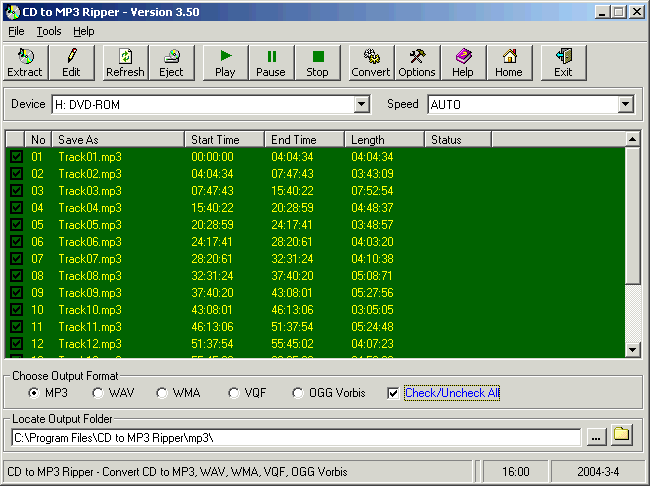
Task: Browse for output folder with ellipsis button
Action: click(x=597, y=437)
